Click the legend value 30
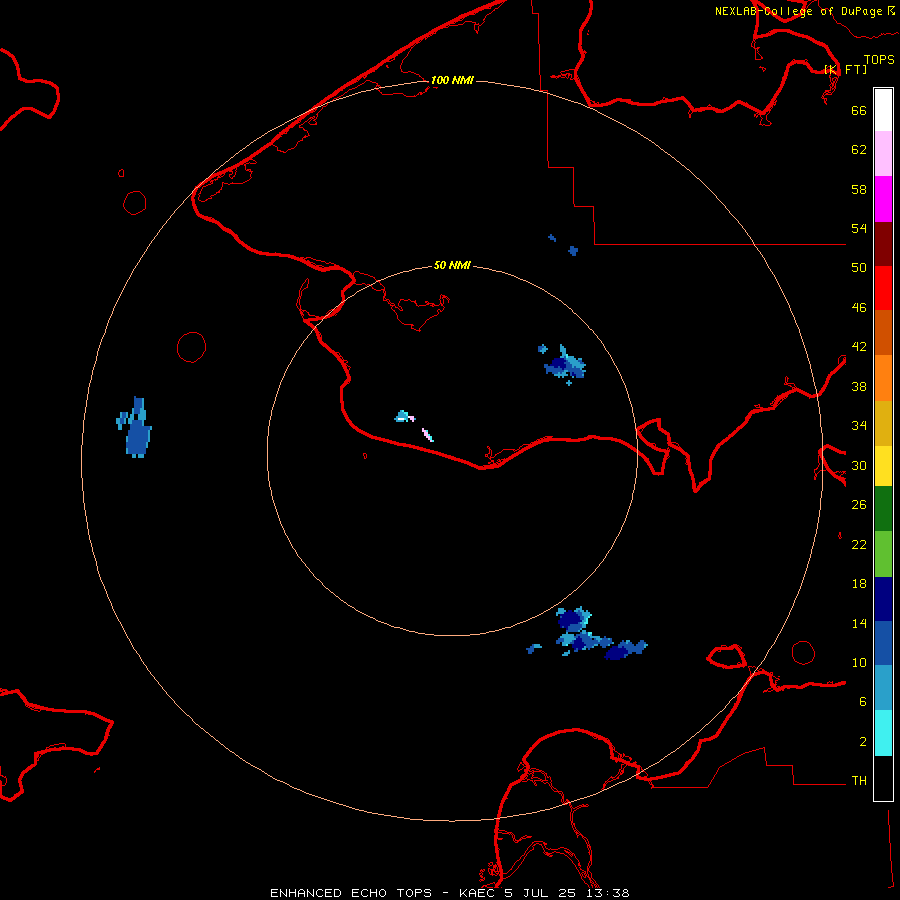The width and height of the screenshot is (900, 900). point(859,465)
